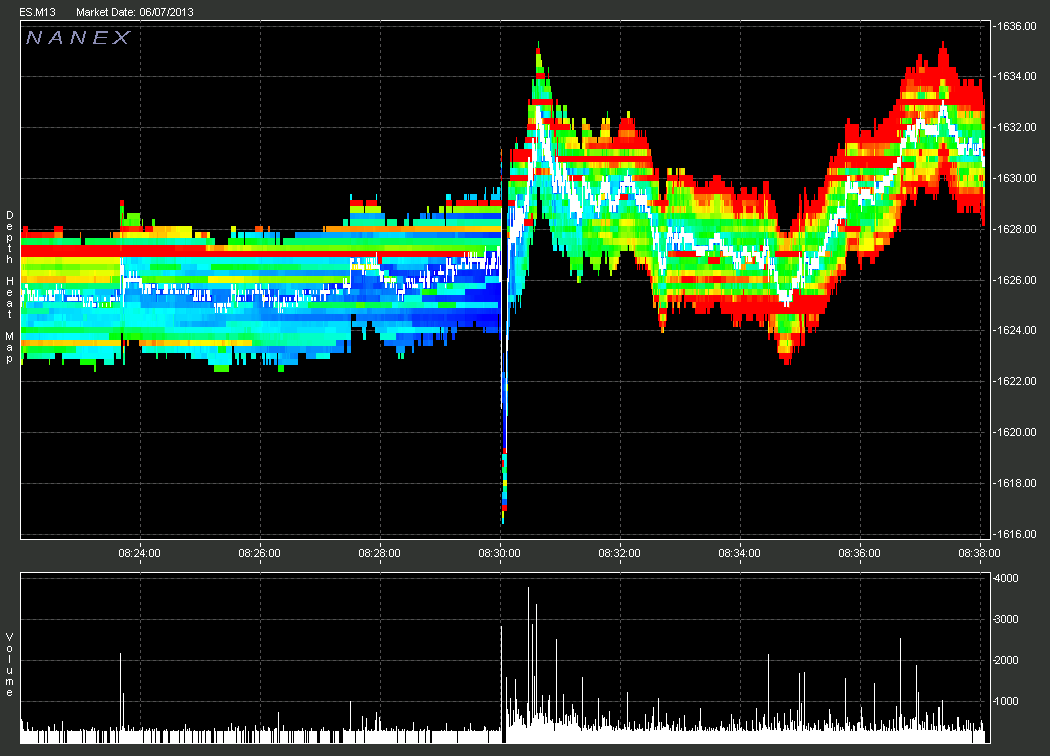The image size is (1050, 756).
Task: Select the 1622.00 price axis label
Action: (1016, 381)
